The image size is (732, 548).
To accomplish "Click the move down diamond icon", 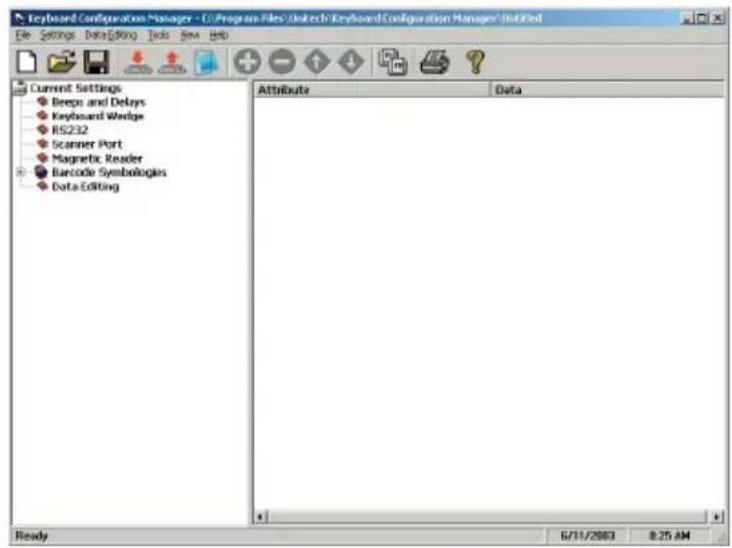I will (x=351, y=62).
